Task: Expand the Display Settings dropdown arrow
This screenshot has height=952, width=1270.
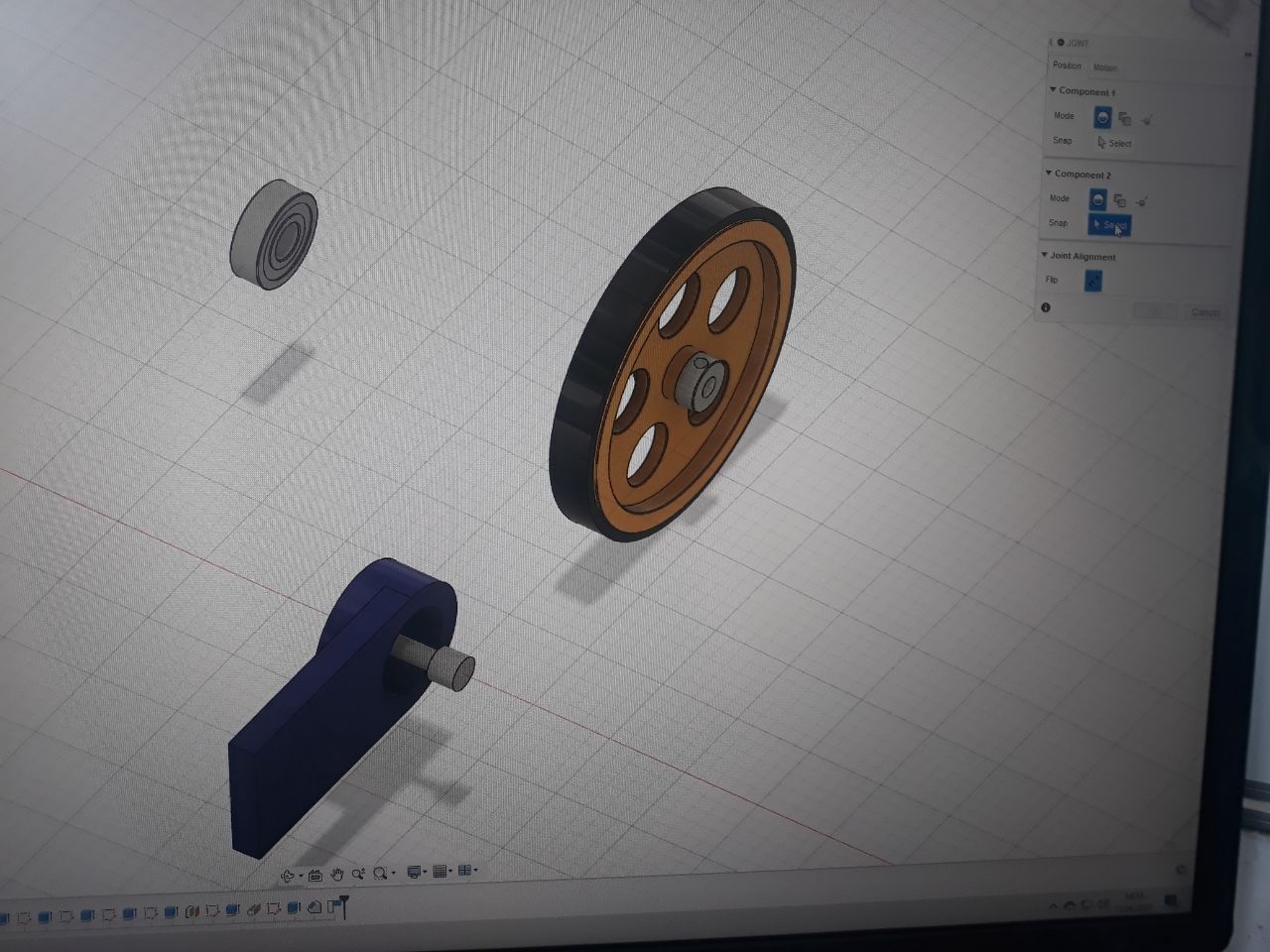Action: [x=425, y=871]
